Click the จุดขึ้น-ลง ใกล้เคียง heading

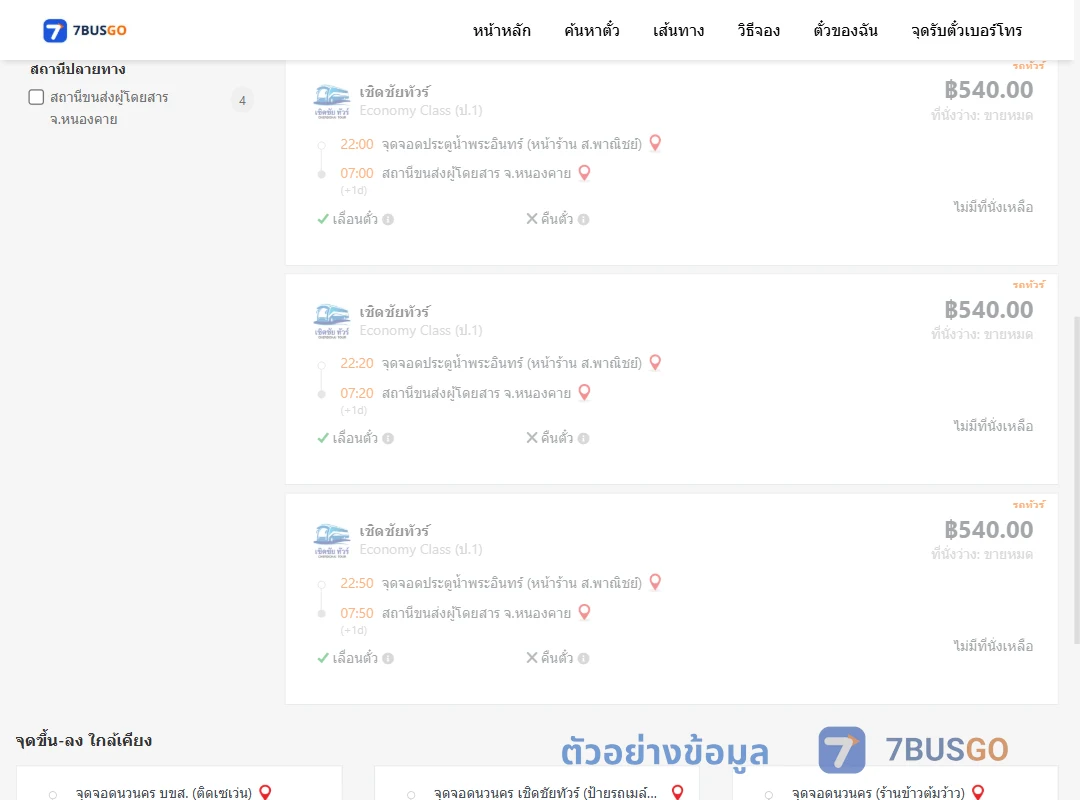pos(84,741)
